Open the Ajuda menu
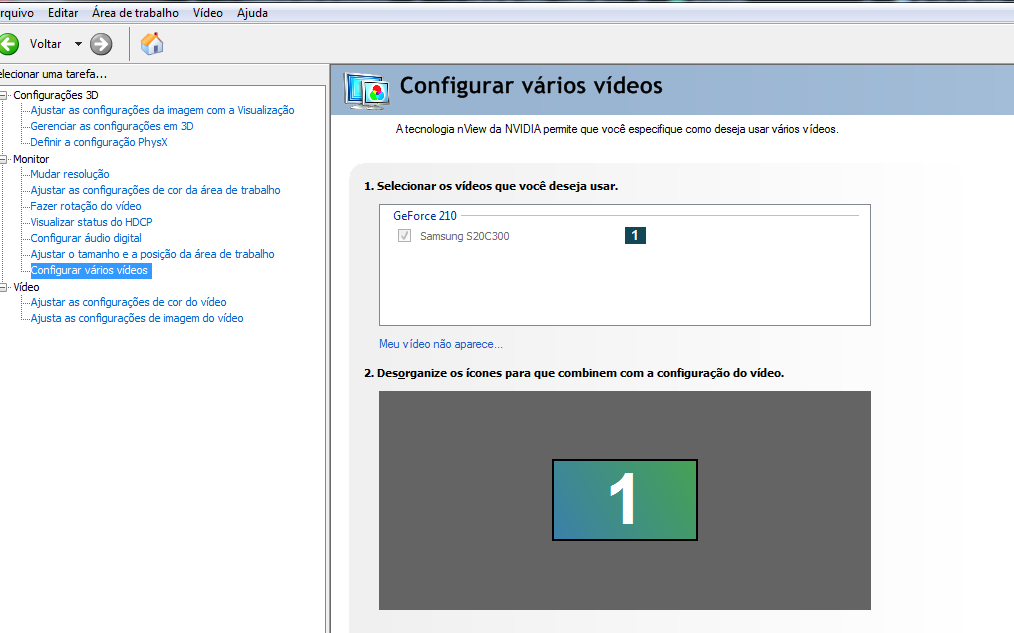The width and height of the screenshot is (1014, 633). (252, 13)
